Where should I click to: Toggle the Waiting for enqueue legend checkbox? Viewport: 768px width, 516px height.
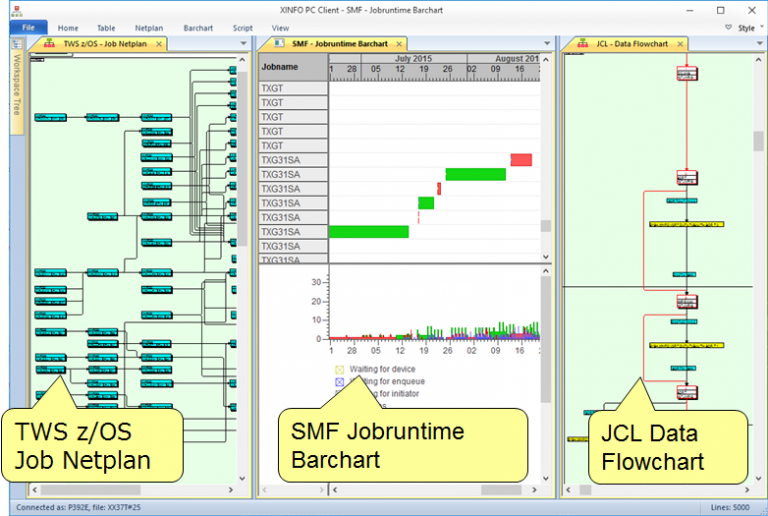pos(339,382)
